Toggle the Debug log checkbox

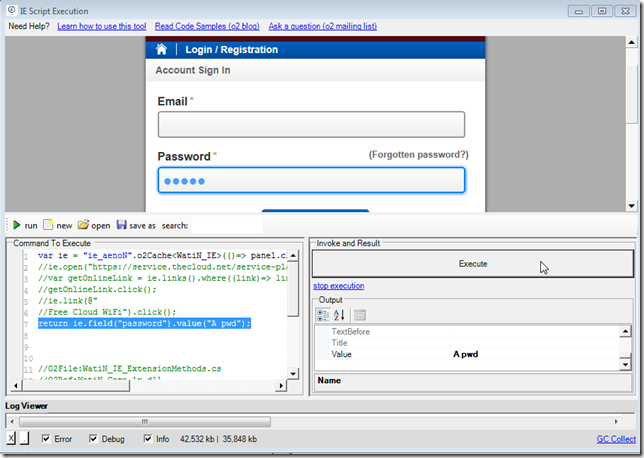tap(93, 439)
